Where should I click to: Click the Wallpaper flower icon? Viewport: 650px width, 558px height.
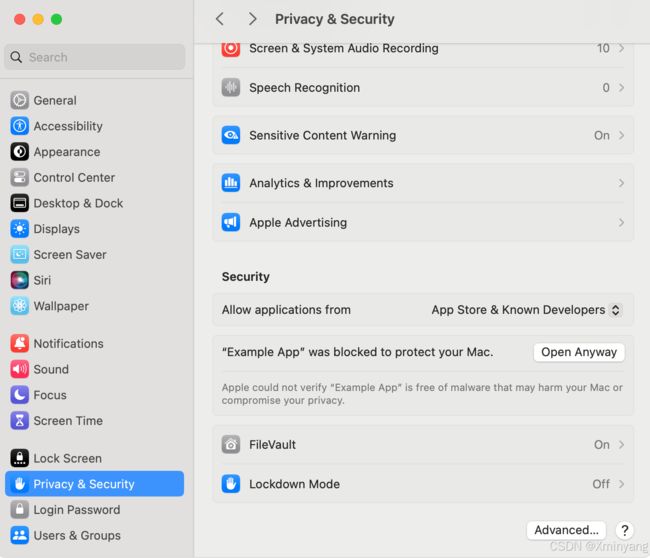19,306
